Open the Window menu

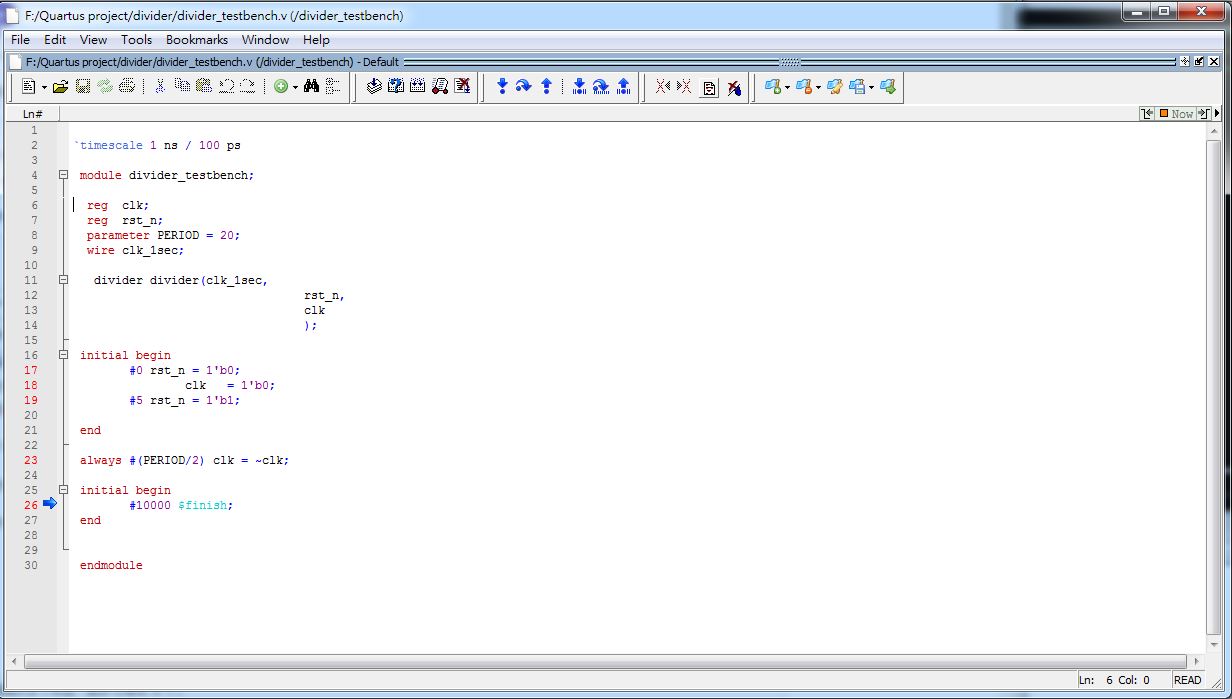point(265,40)
